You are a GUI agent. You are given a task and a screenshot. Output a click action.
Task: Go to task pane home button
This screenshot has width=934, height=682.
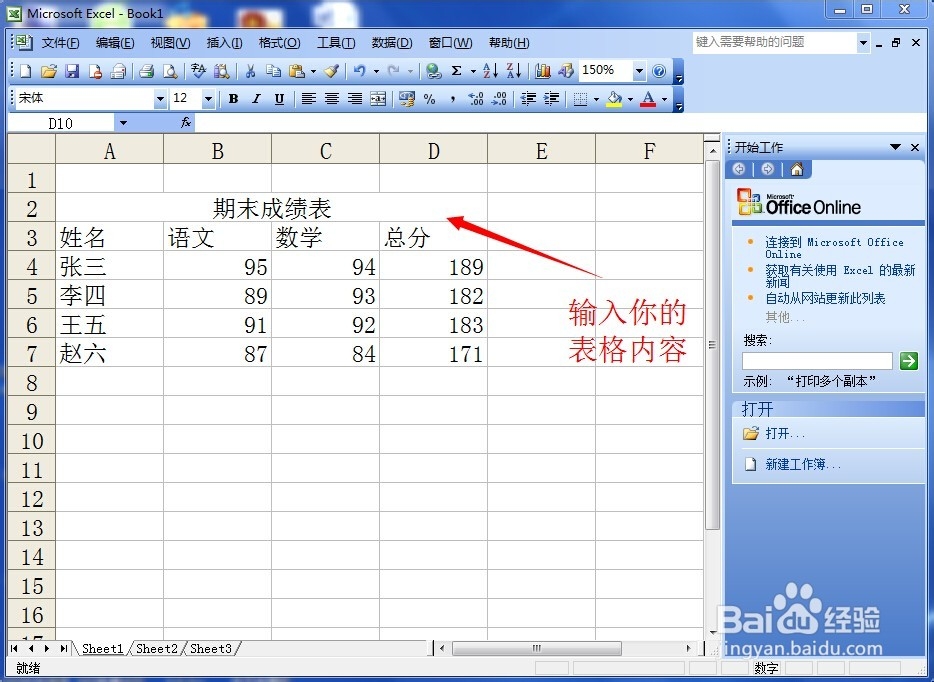click(x=796, y=170)
